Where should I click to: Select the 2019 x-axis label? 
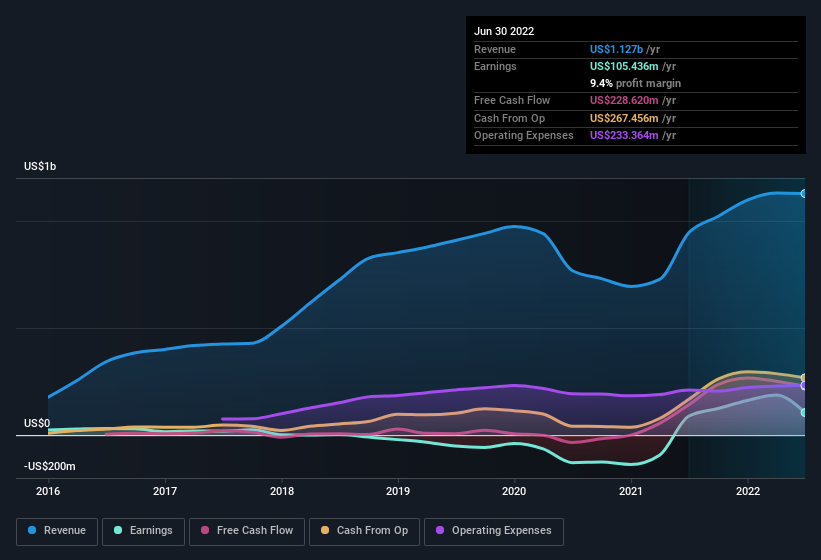pos(398,491)
